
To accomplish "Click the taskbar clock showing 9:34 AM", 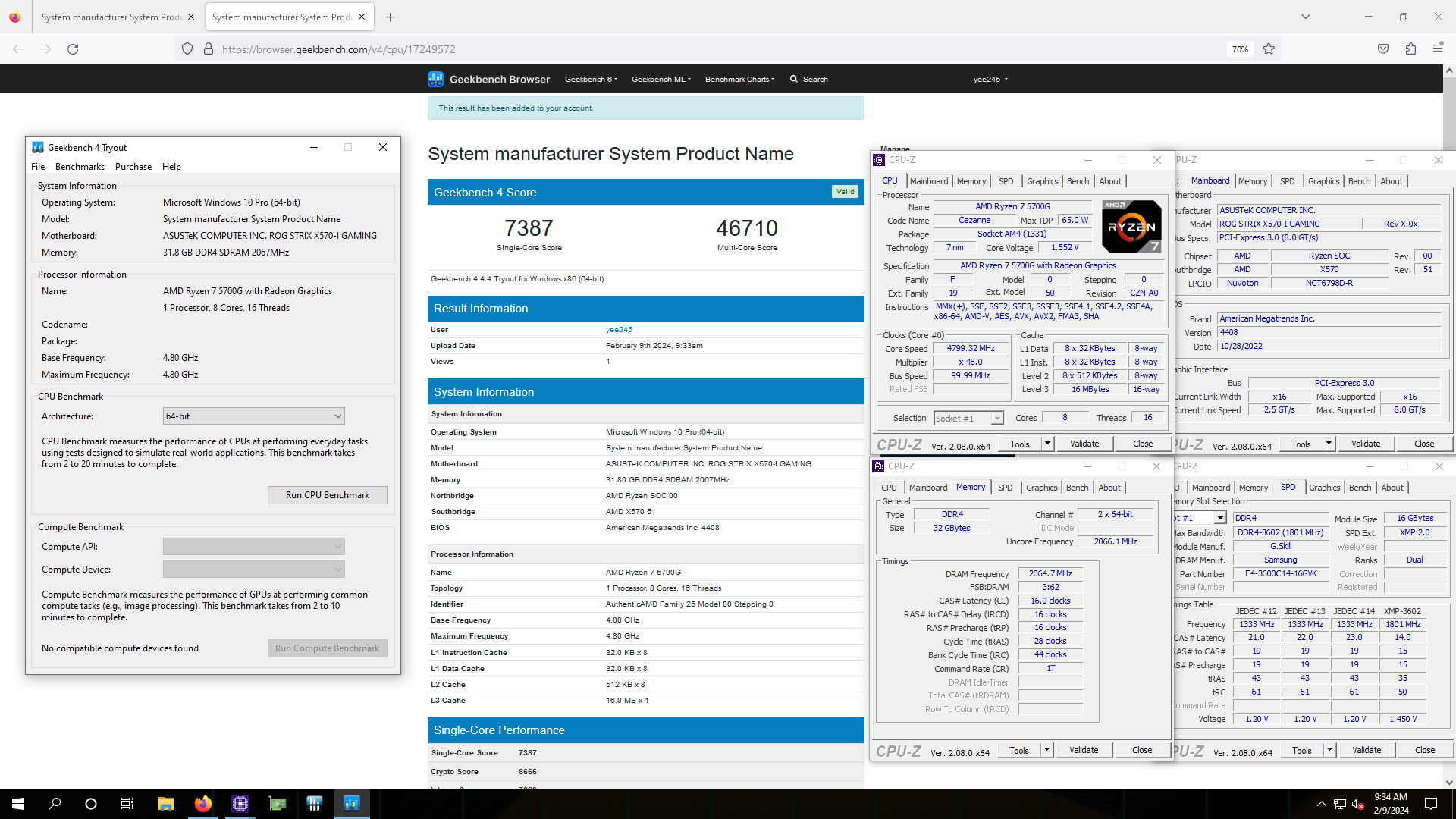I will 1391,804.
